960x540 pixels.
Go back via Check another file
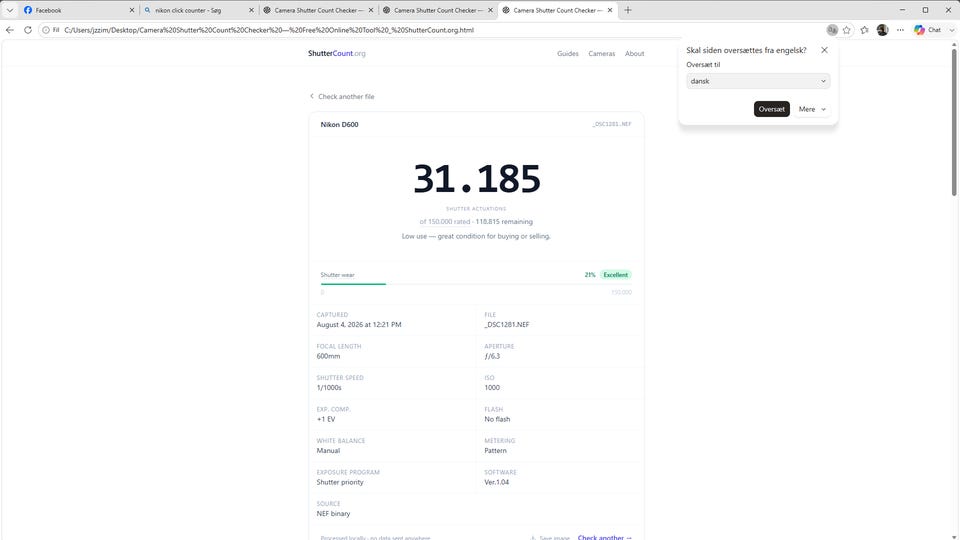point(342,97)
